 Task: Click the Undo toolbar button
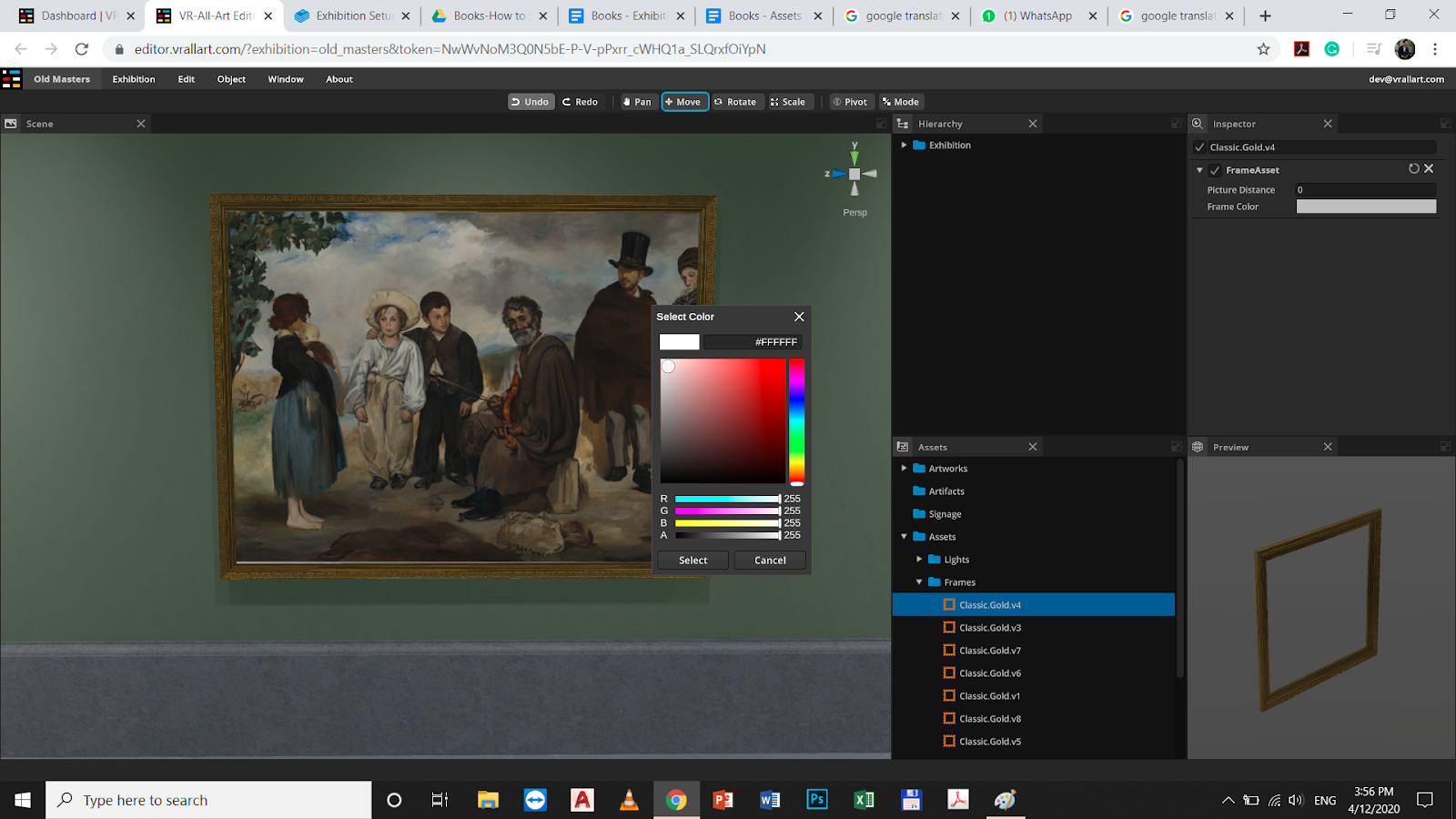pyautogui.click(x=530, y=102)
